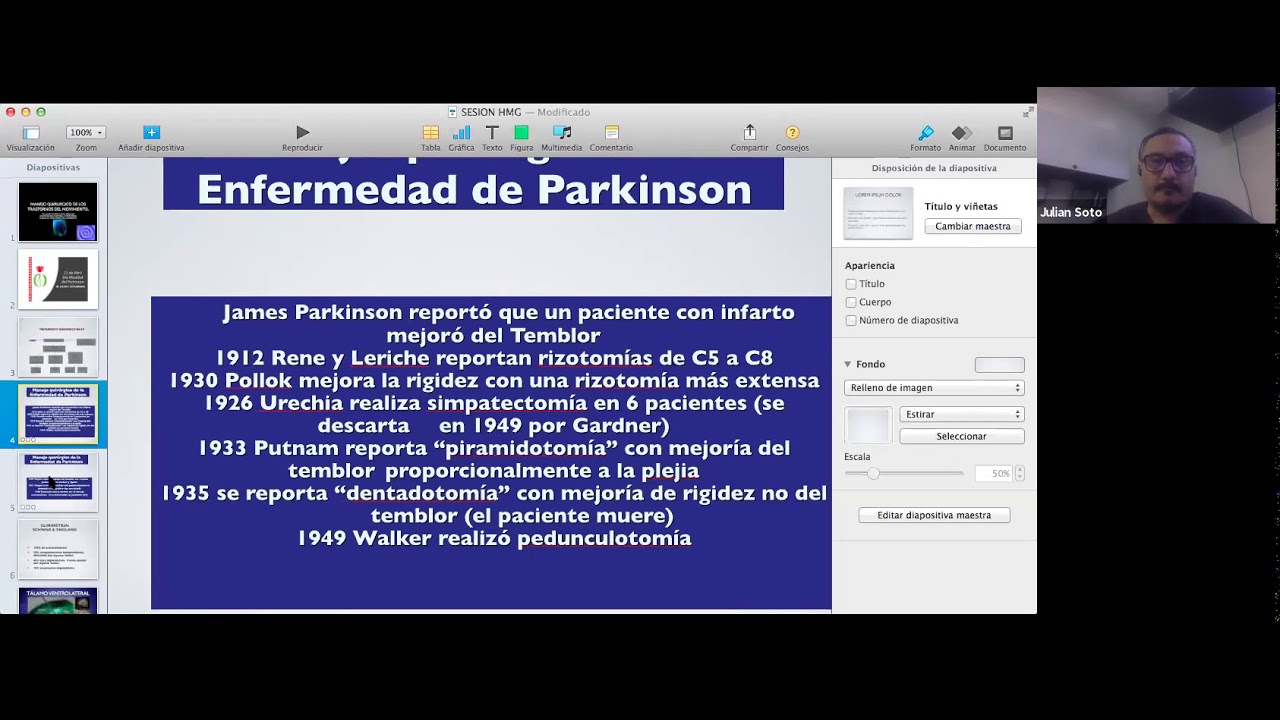Open the Relleno de imagen dropdown
1280x720 pixels.
click(x=934, y=388)
